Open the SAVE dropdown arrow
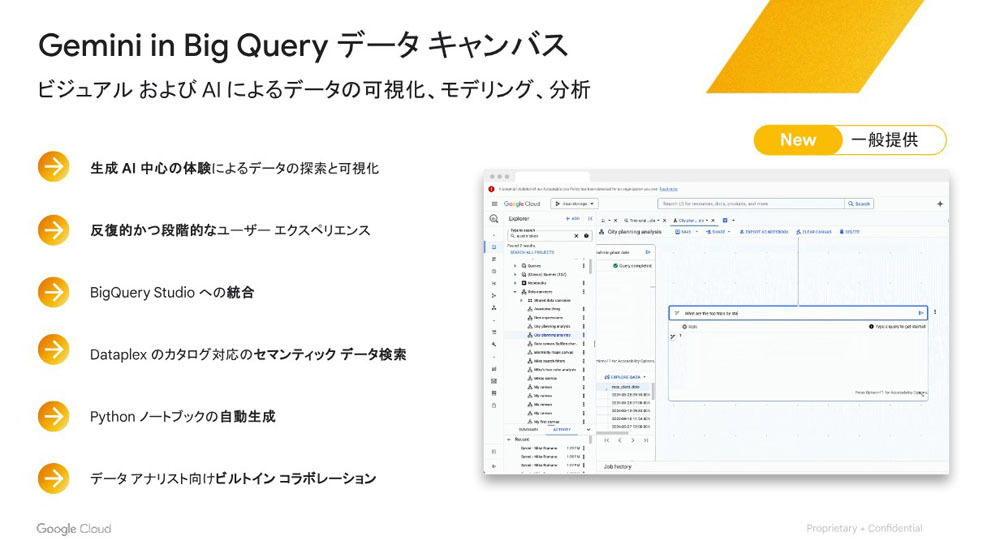 pyautogui.click(x=697, y=232)
